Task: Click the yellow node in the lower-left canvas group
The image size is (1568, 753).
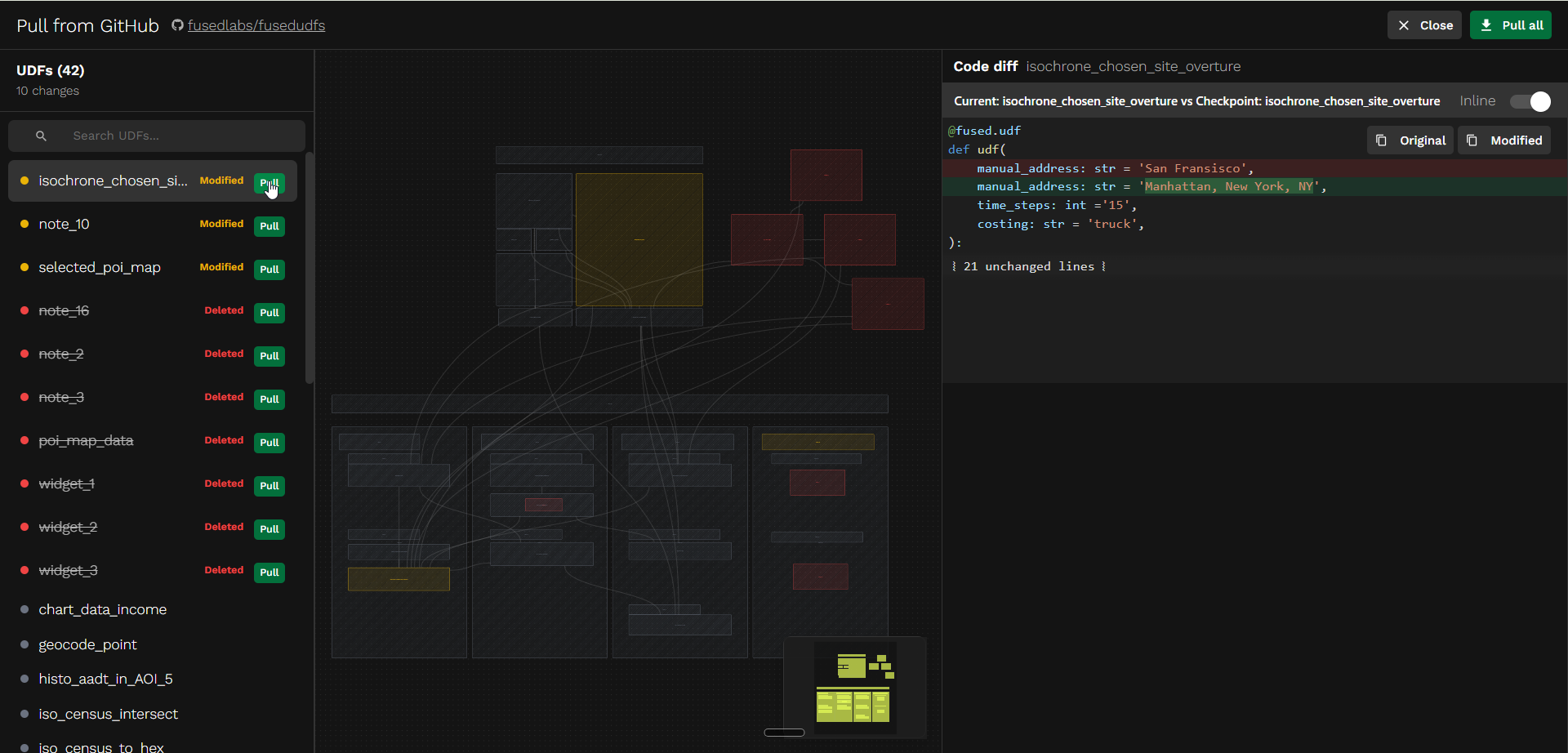Action: 399,579
